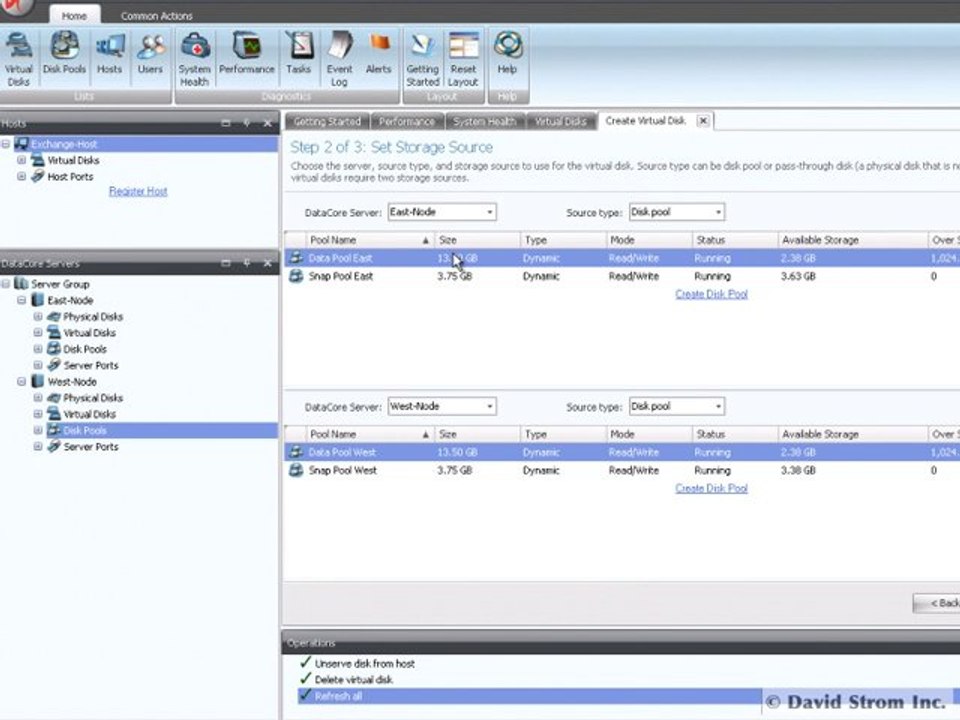This screenshot has height=720, width=960.
Task: Click the West-Node server icon
Action: point(38,381)
